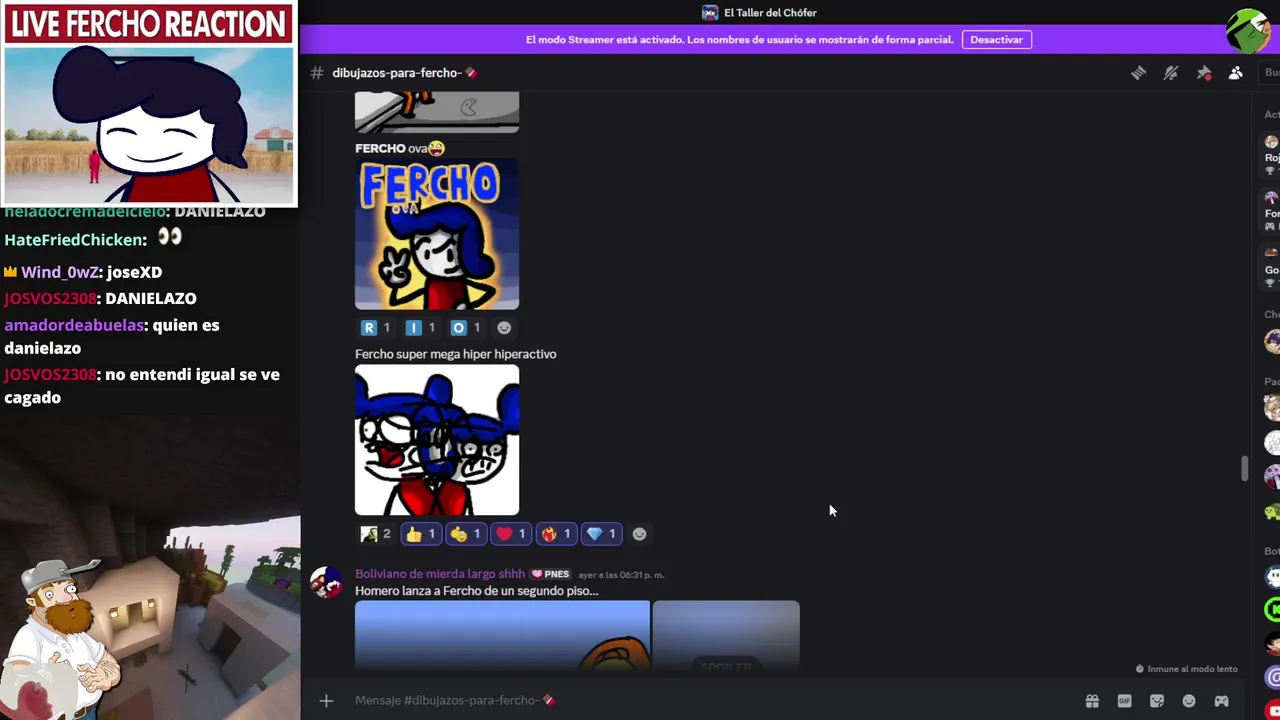Add reaction under FERCHO ova image
The height and width of the screenshot is (720, 1280).
504,328
